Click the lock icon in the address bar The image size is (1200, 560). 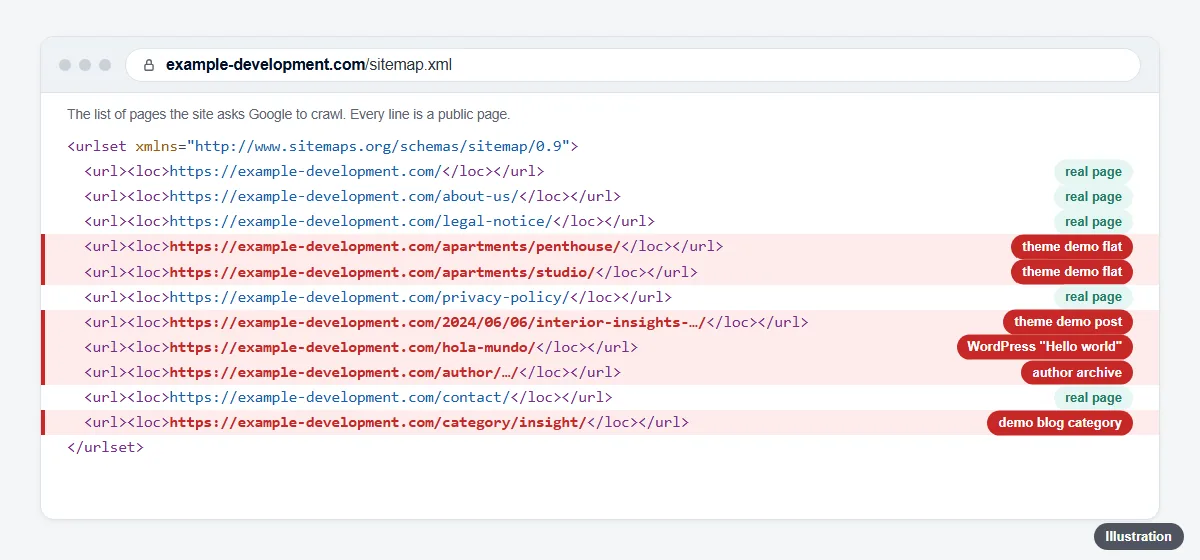pos(149,65)
